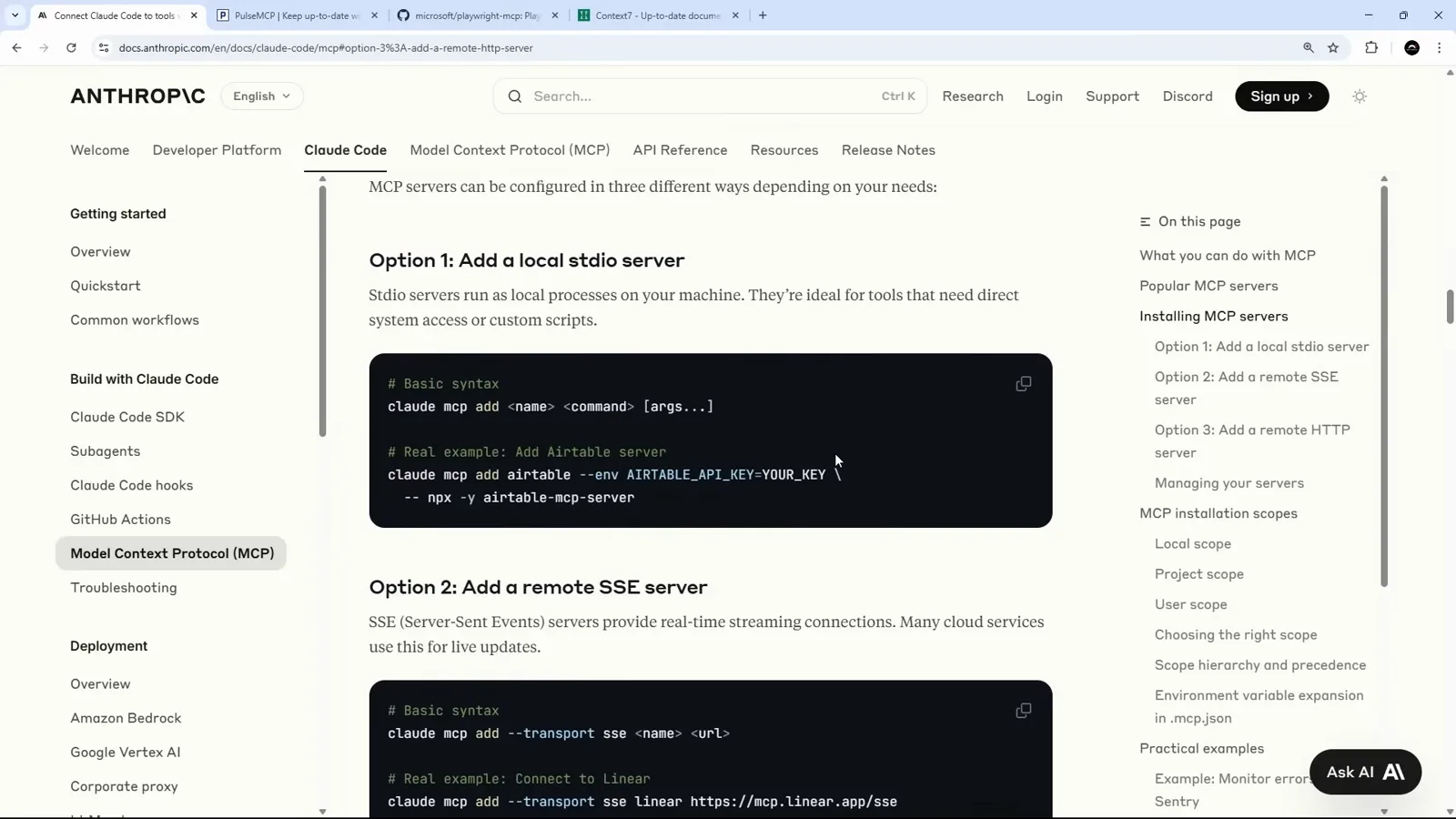Click the On this page list icon
Viewport: 1456px width, 819px height.
1145,222
